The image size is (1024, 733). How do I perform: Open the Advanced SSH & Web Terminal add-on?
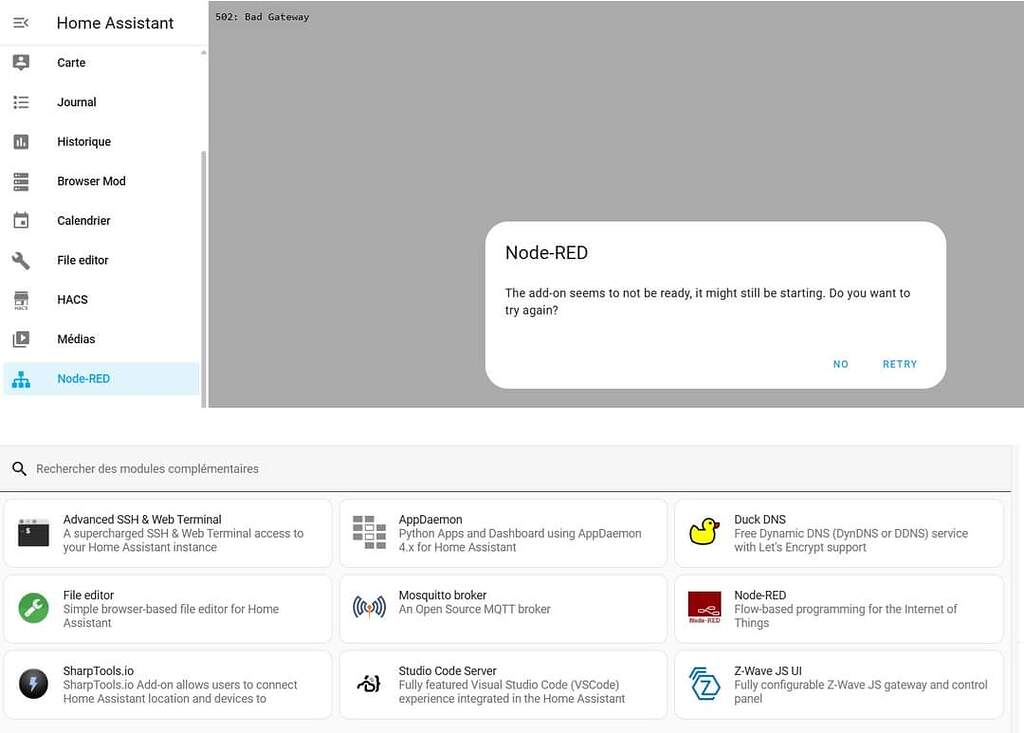click(x=167, y=532)
